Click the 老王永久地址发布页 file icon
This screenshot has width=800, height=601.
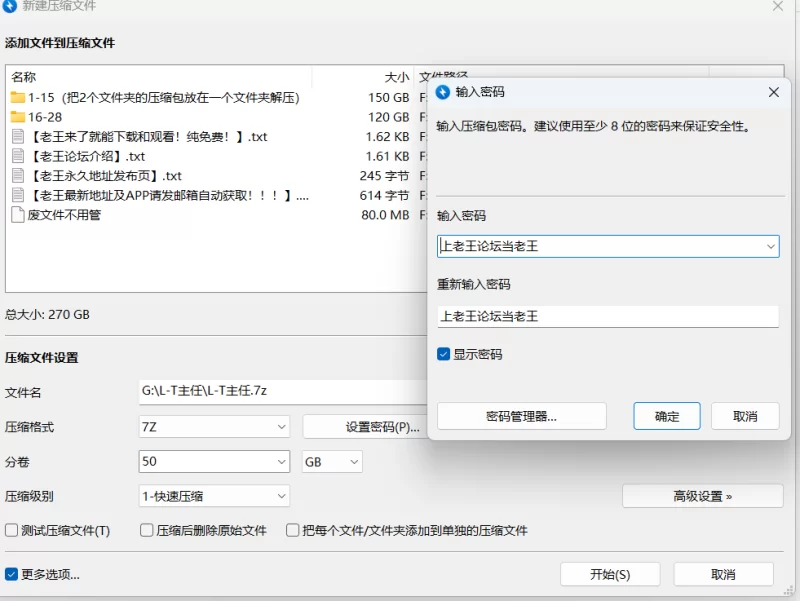(17, 176)
